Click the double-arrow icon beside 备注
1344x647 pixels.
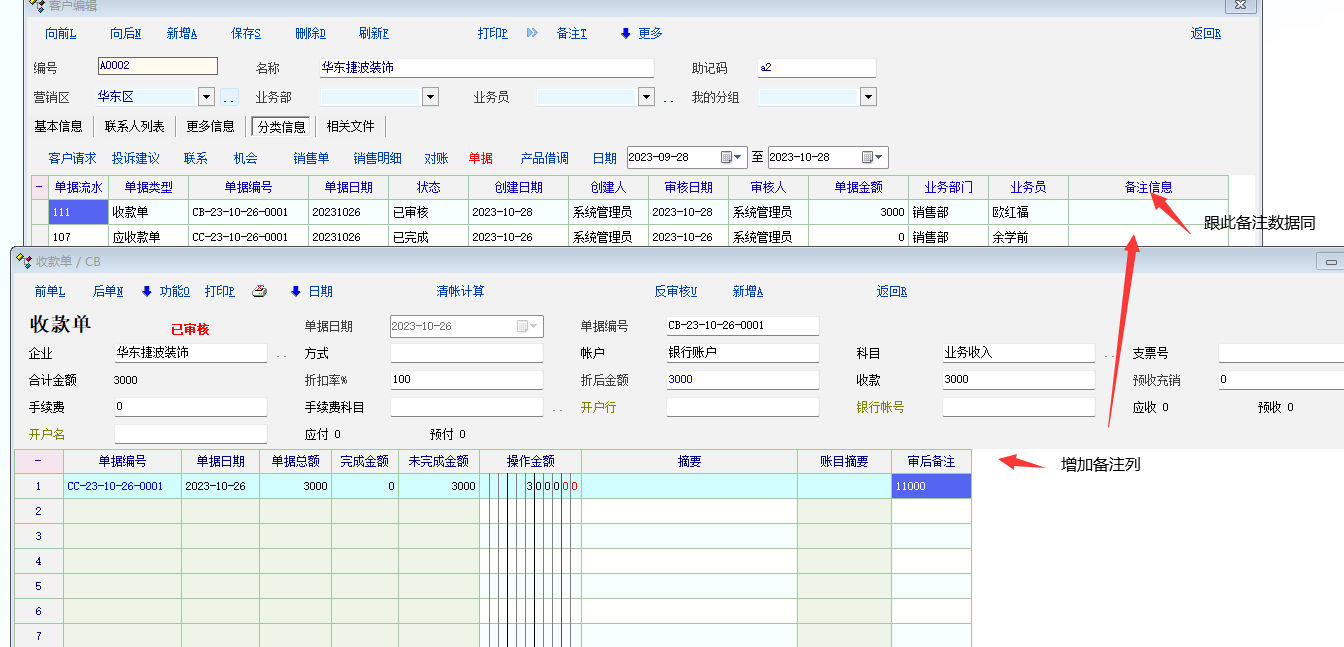click(x=532, y=33)
